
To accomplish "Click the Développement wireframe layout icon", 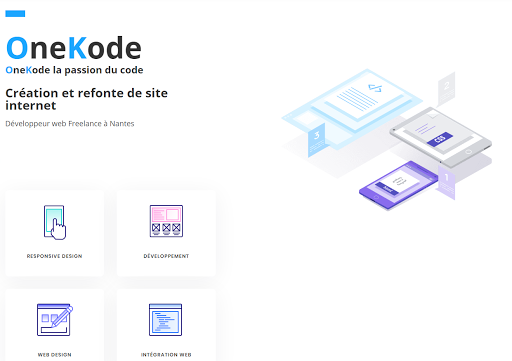I will [166, 221].
